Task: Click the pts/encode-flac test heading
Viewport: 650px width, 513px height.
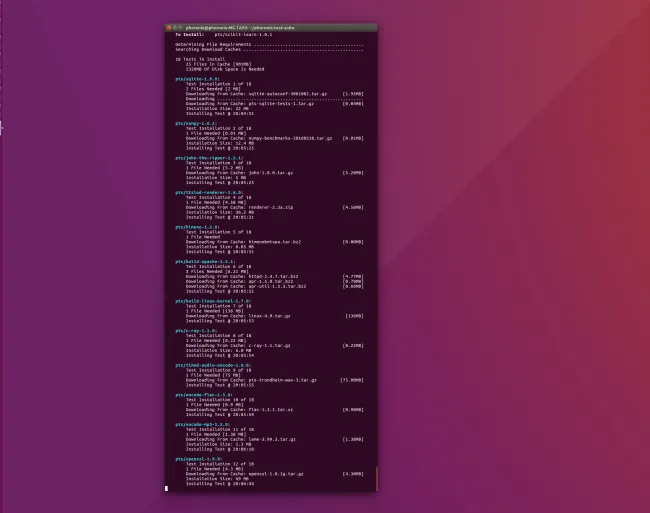Action: pyautogui.click(x=204, y=395)
